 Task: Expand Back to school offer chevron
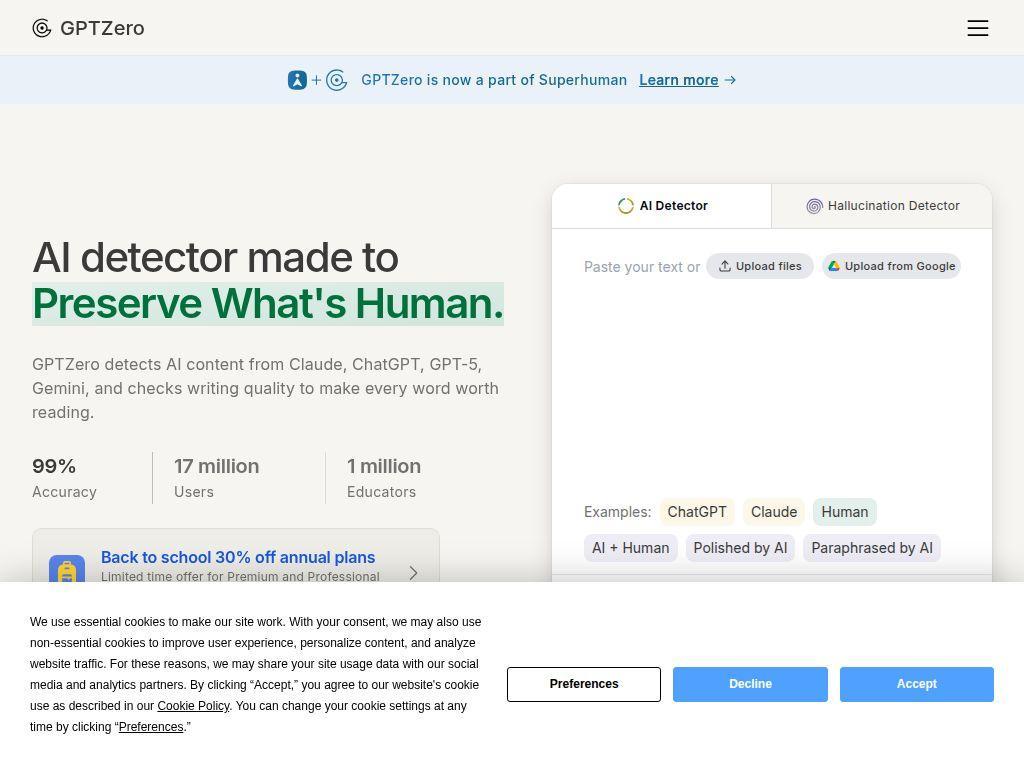pos(413,573)
